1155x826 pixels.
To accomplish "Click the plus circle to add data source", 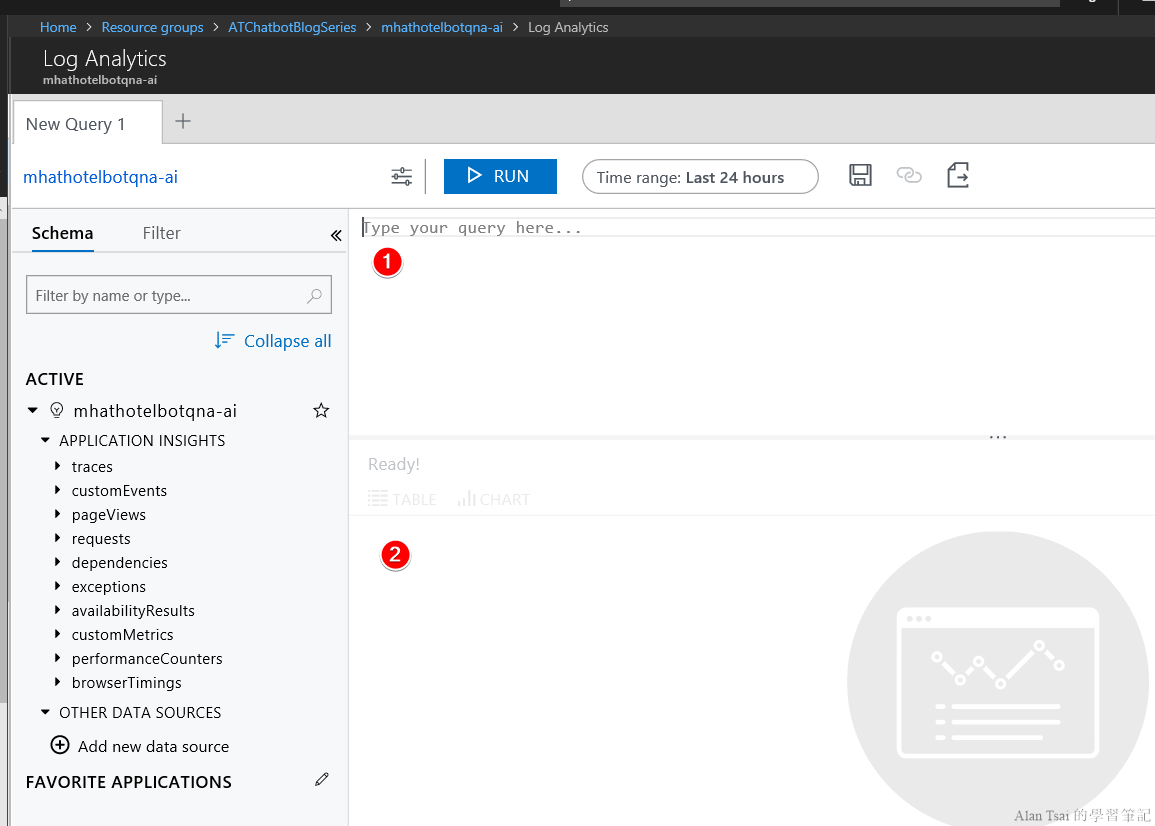I will point(60,745).
